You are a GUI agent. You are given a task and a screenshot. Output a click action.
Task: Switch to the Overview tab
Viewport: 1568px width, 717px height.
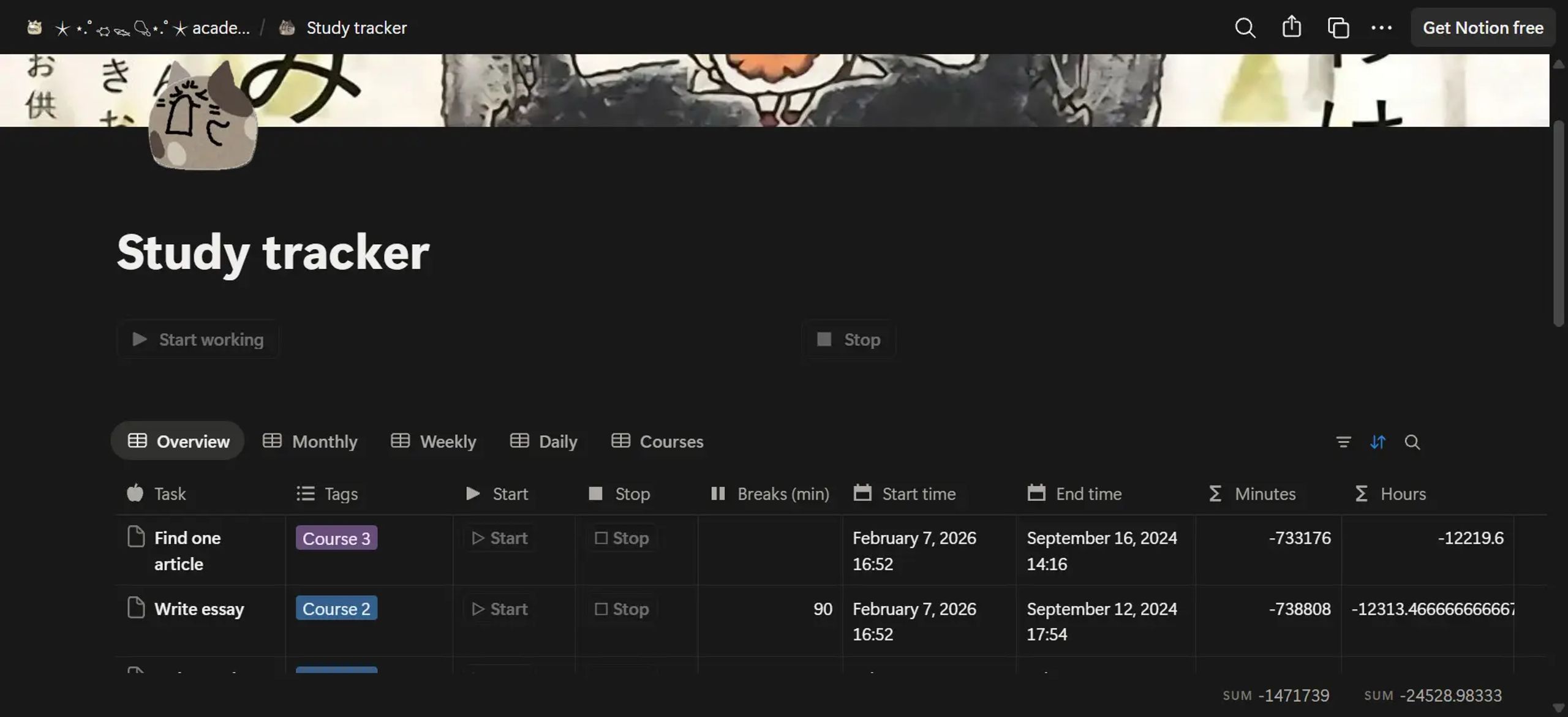coord(178,441)
